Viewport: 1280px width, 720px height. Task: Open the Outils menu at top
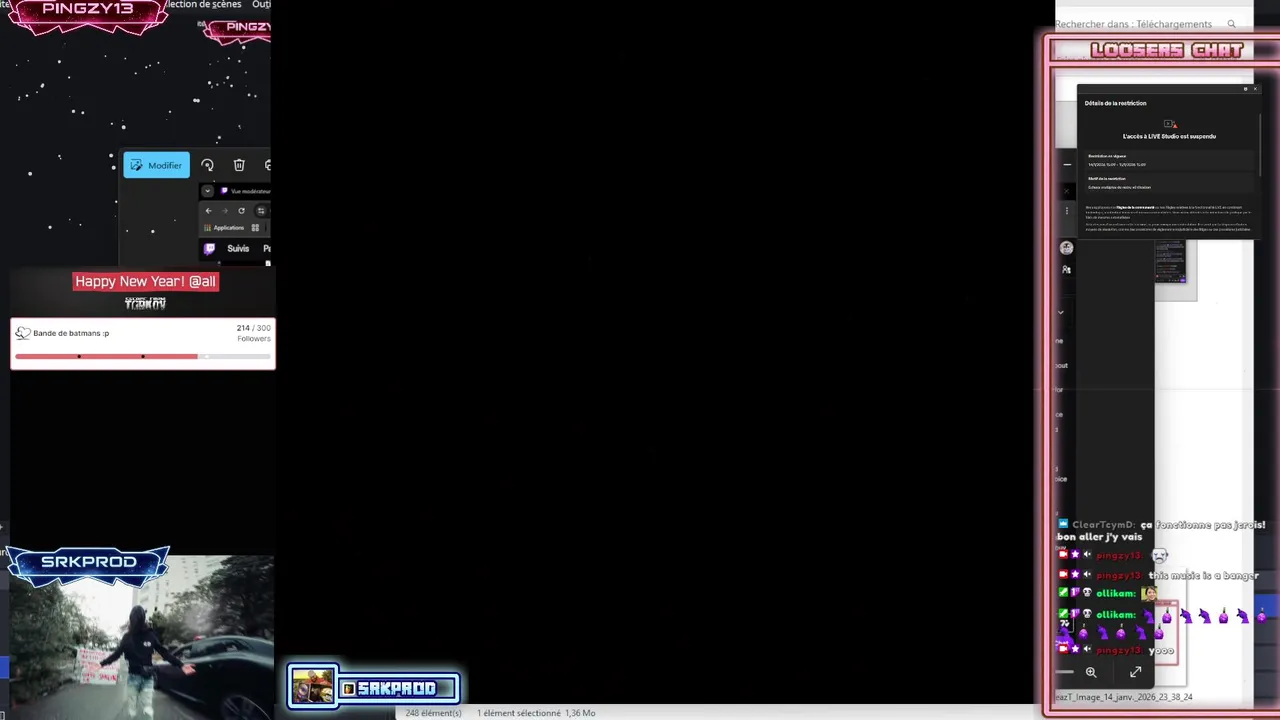tap(261, 5)
